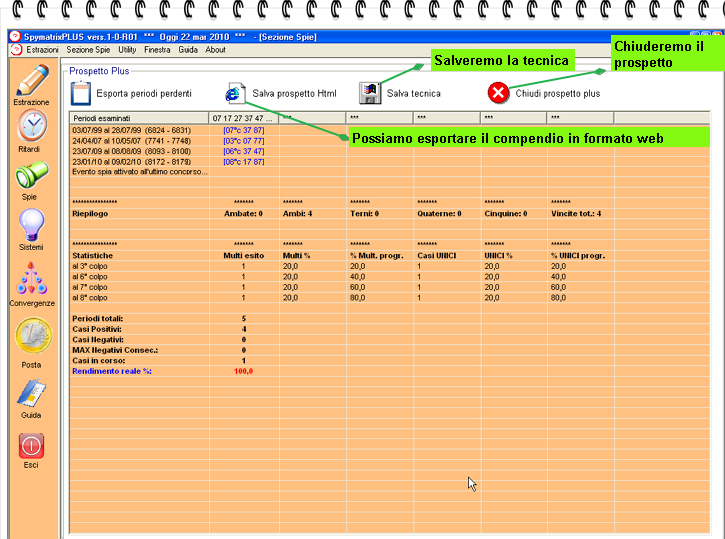Screen dimensions: 725x539
Task: Click the Esporta periodi perdenti clipboard icon
Action: 80,93
